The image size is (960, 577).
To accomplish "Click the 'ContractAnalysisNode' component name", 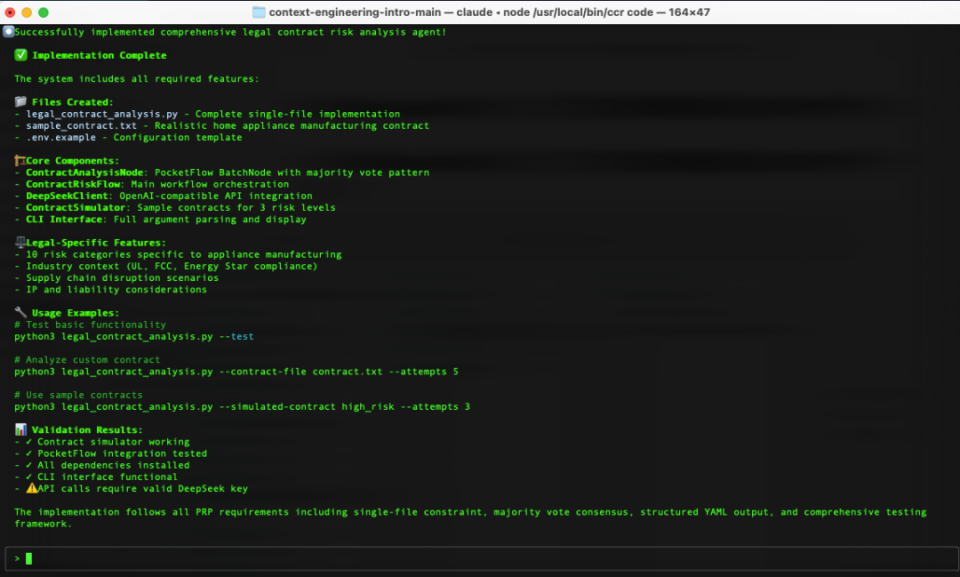I will click(x=84, y=172).
